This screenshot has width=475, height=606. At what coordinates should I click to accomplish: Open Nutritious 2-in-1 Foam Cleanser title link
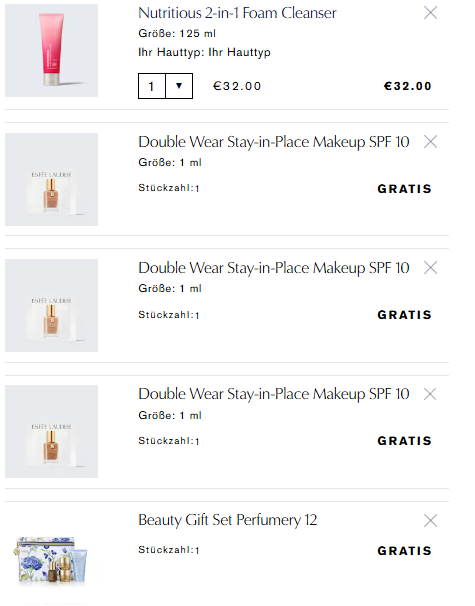[237, 13]
